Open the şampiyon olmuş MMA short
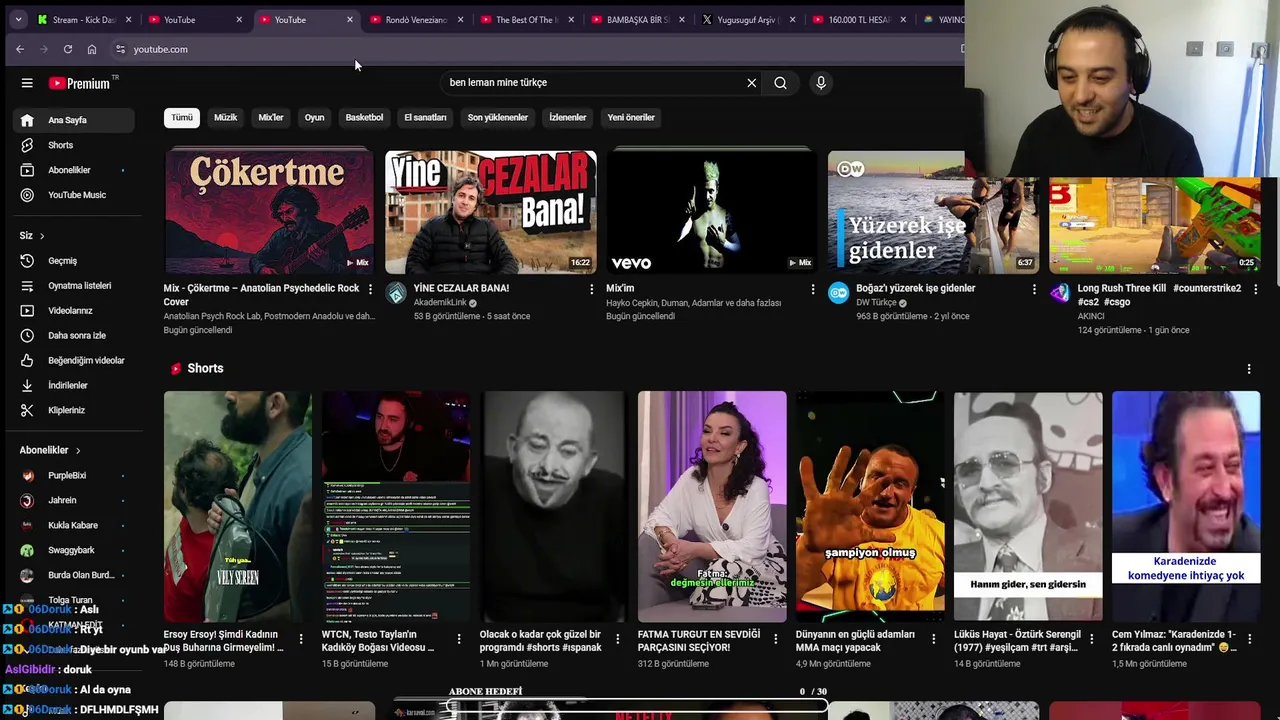1280x720 pixels. coord(870,506)
